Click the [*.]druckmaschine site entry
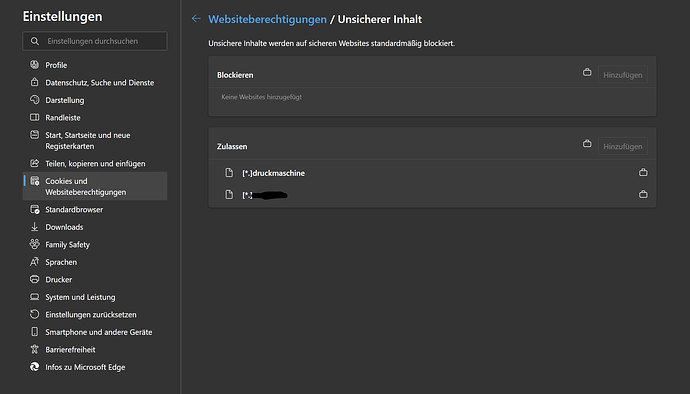 tap(273, 173)
